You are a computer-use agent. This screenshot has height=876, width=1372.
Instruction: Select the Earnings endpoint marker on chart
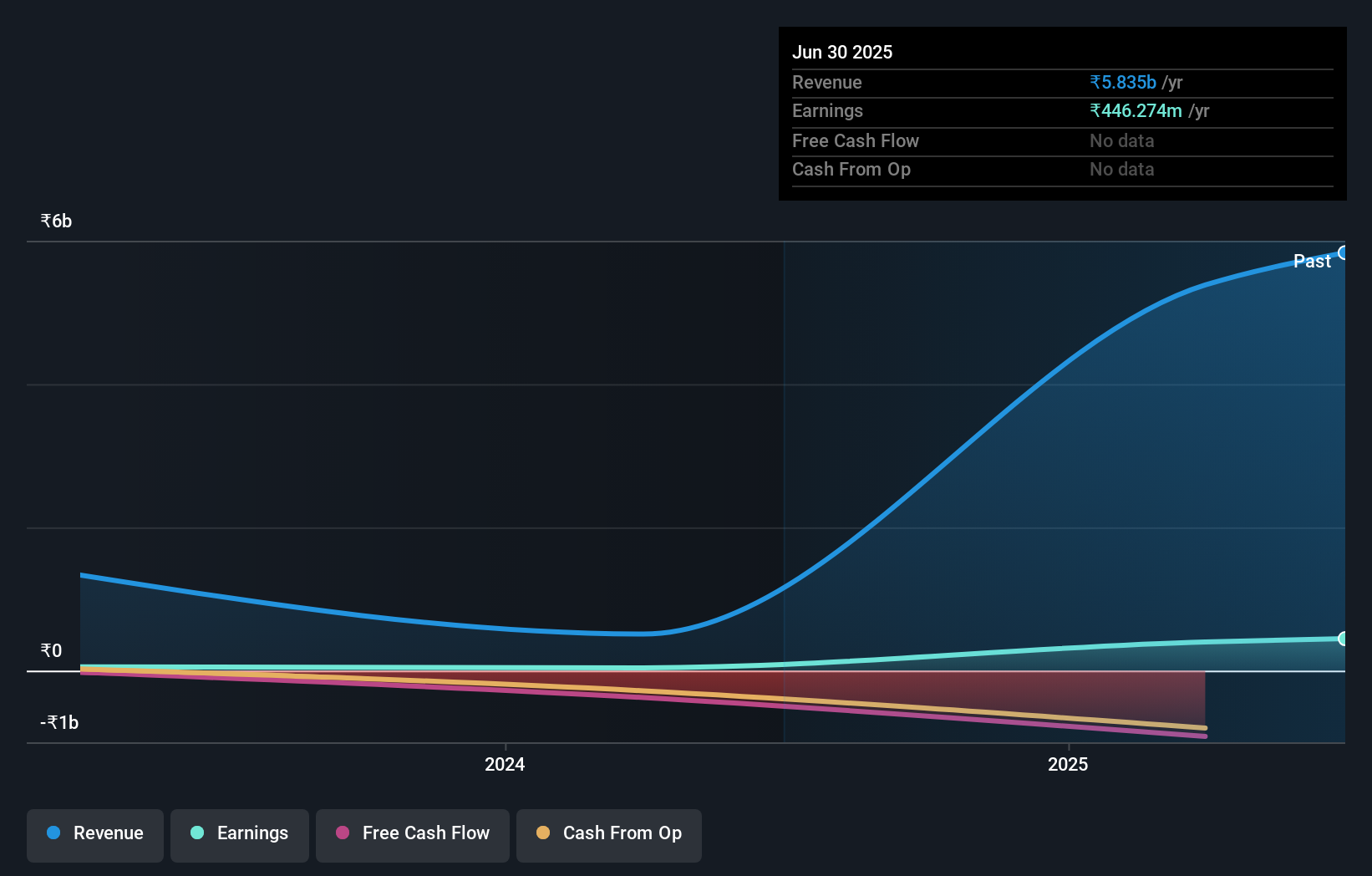[1344, 638]
